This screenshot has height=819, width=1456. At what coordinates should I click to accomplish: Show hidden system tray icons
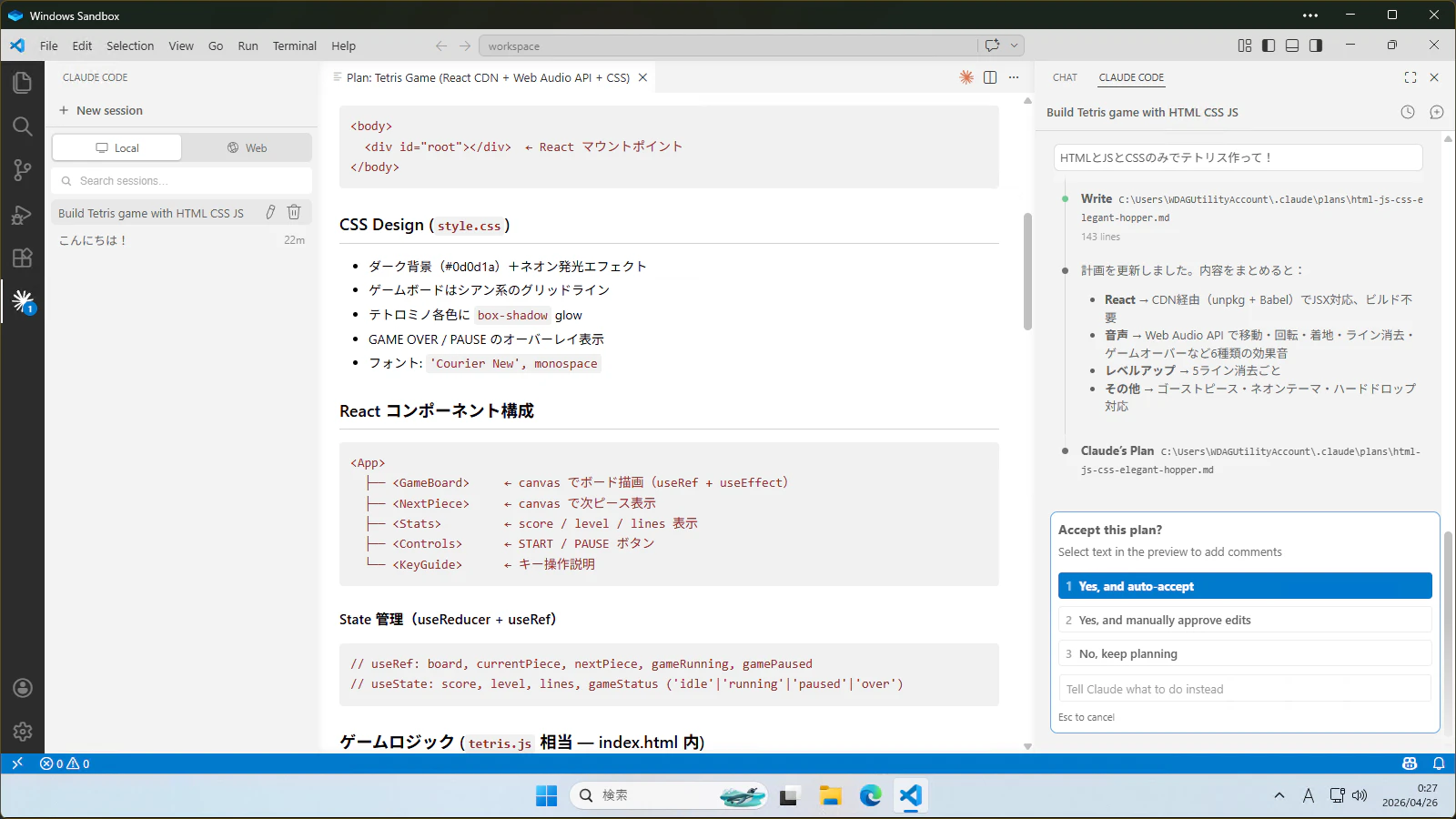point(1279,795)
